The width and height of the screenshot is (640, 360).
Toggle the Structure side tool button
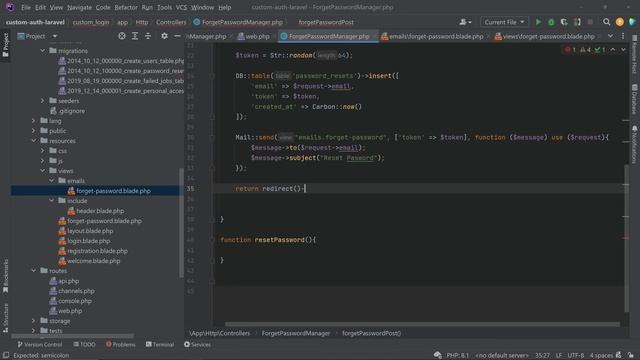(5, 318)
